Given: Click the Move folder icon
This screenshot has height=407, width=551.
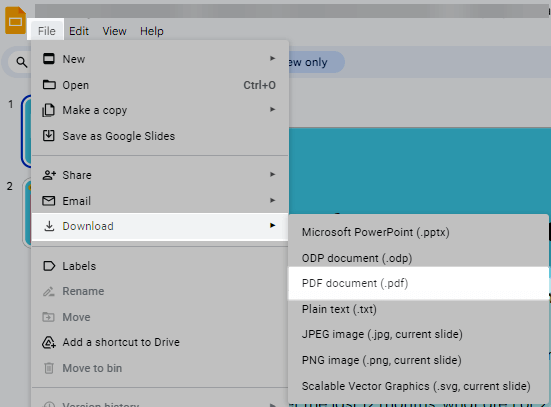Looking at the screenshot, I should pyautogui.click(x=48, y=317).
